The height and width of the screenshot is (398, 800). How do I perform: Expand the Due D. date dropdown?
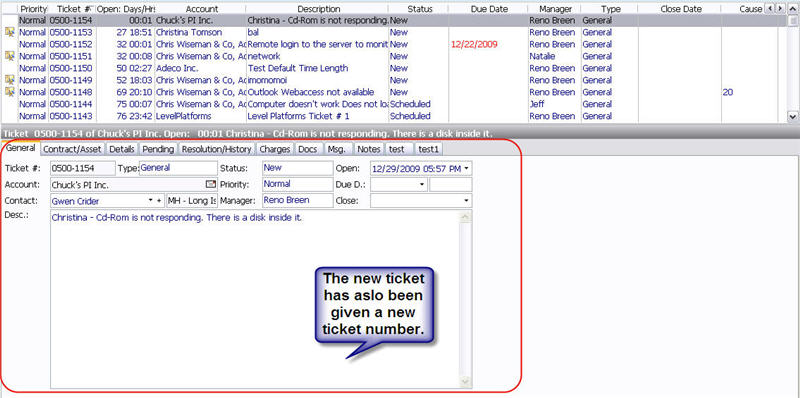422,184
